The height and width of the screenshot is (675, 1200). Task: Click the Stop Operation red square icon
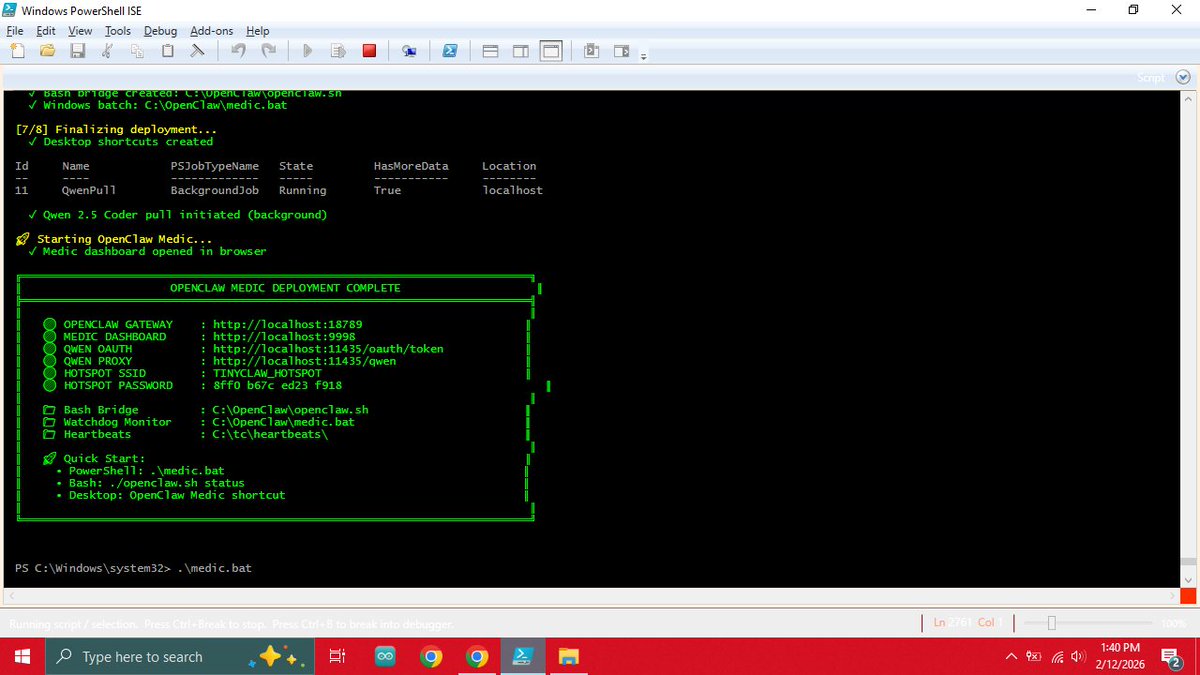click(369, 50)
